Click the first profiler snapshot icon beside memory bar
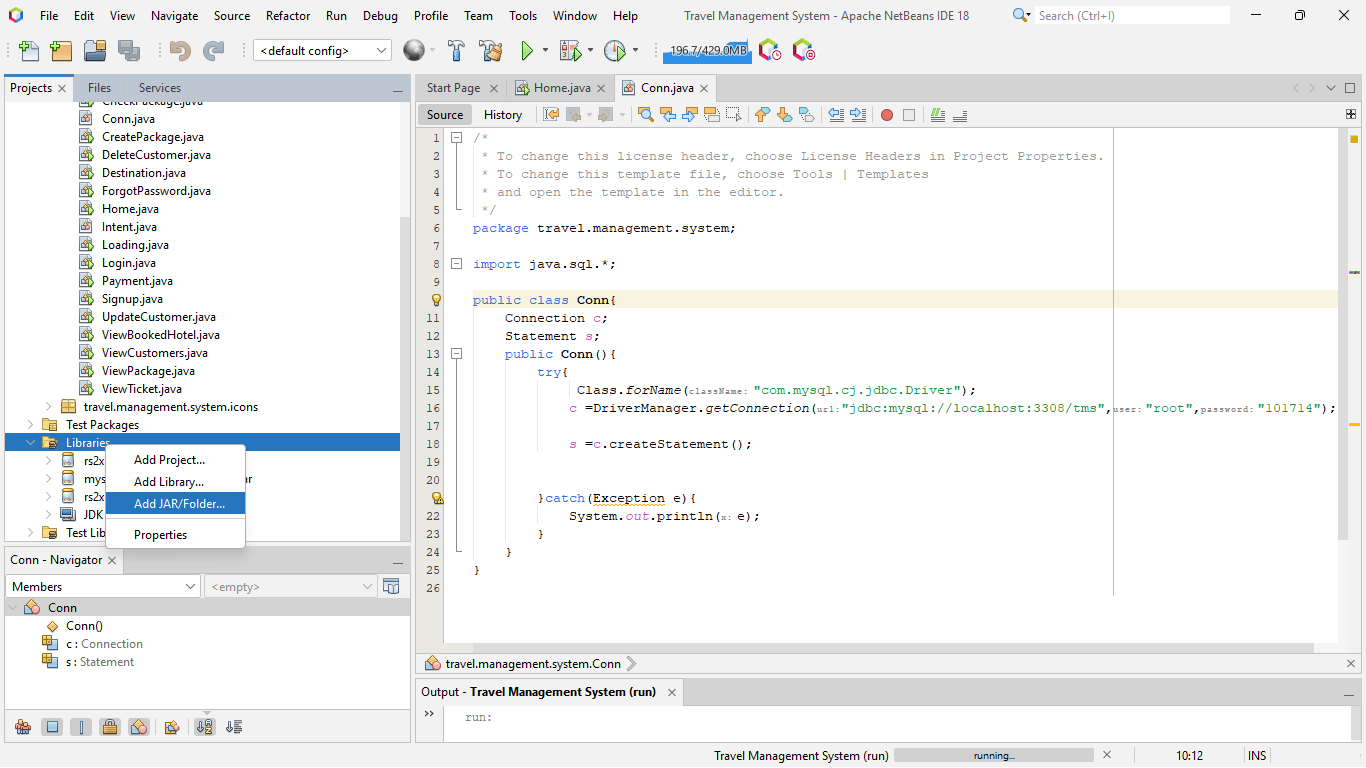Screen dimensions: 1366x768 pyautogui.click(x=770, y=51)
